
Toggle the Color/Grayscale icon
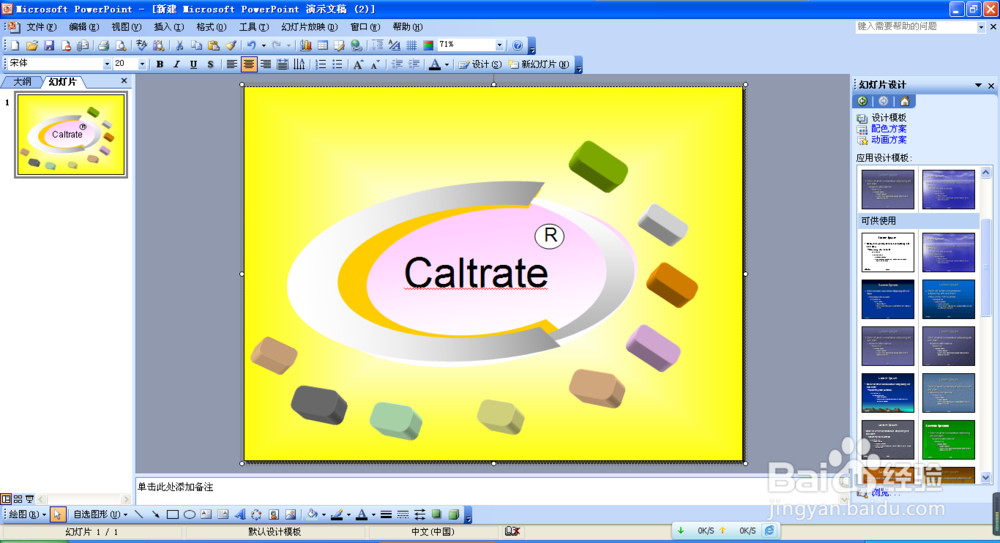tap(428, 45)
